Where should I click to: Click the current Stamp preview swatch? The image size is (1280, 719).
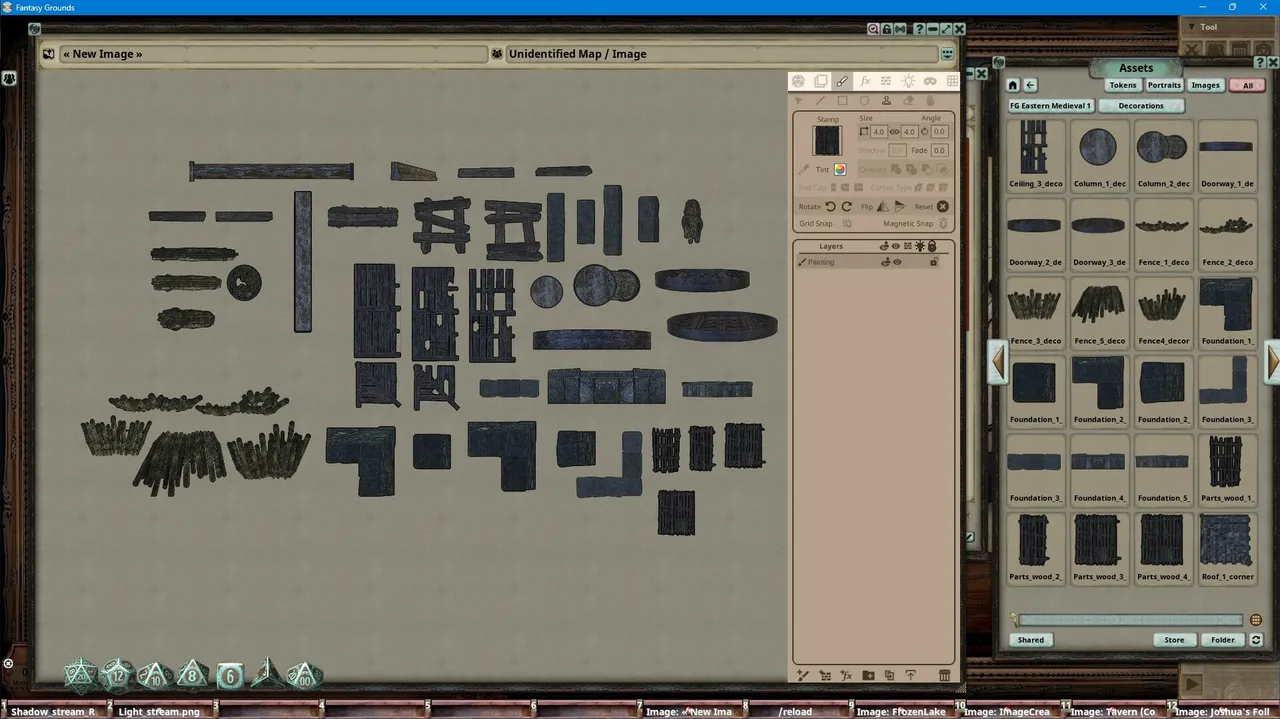coord(827,140)
